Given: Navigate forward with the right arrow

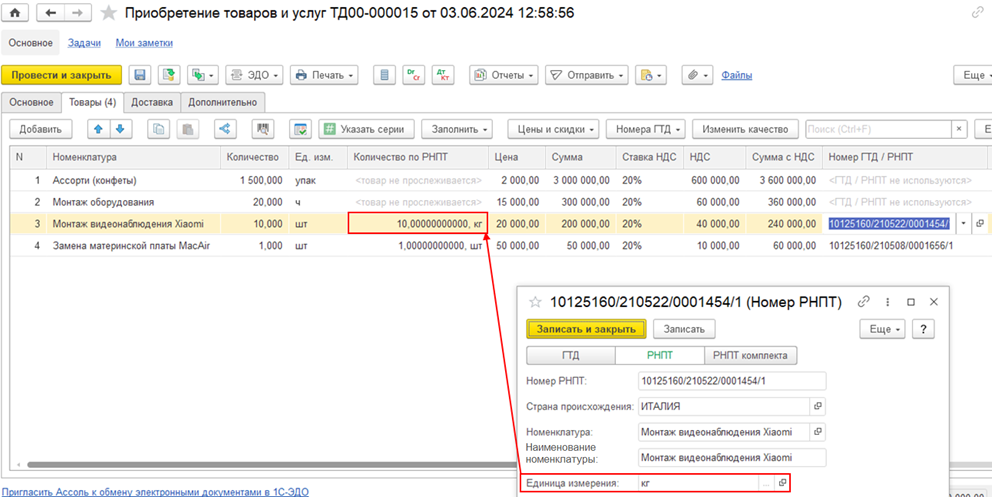Looking at the screenshot, I should [77, 13].
